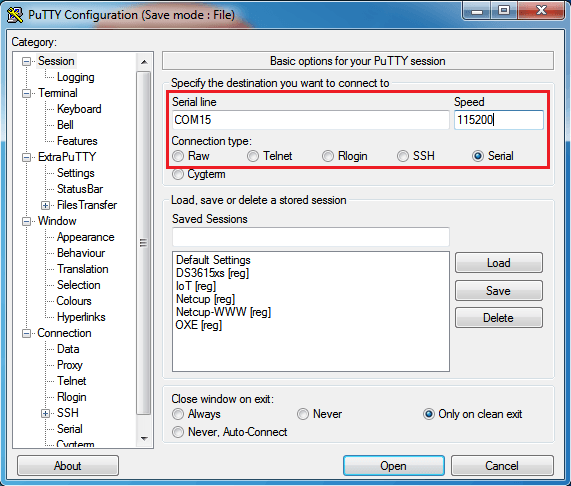This screenshot has height=486, width=571.
Task: Click the PuTTY icon in title bar
Action: 15,15
